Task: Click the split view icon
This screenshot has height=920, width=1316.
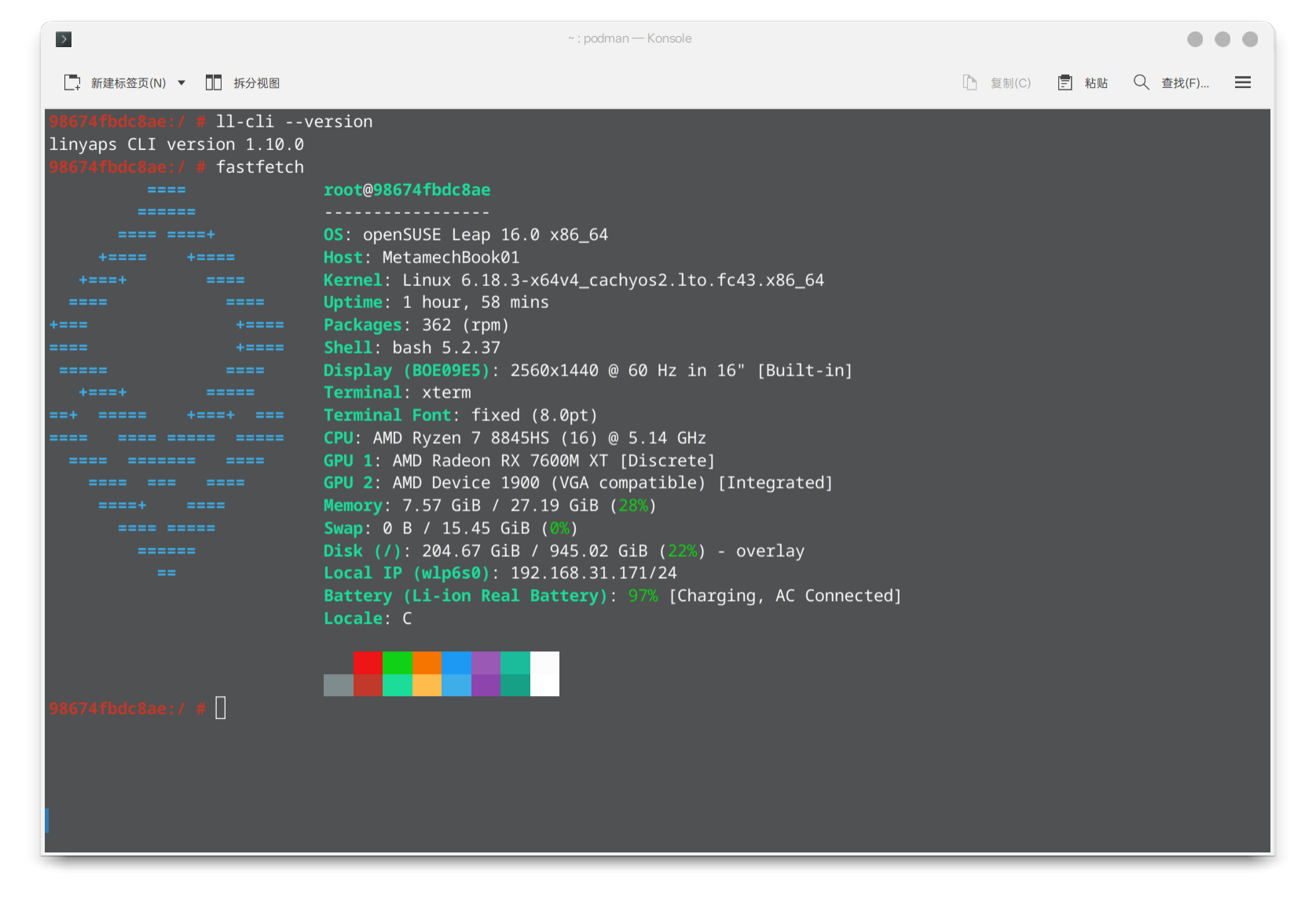Action: pos(214,82)
